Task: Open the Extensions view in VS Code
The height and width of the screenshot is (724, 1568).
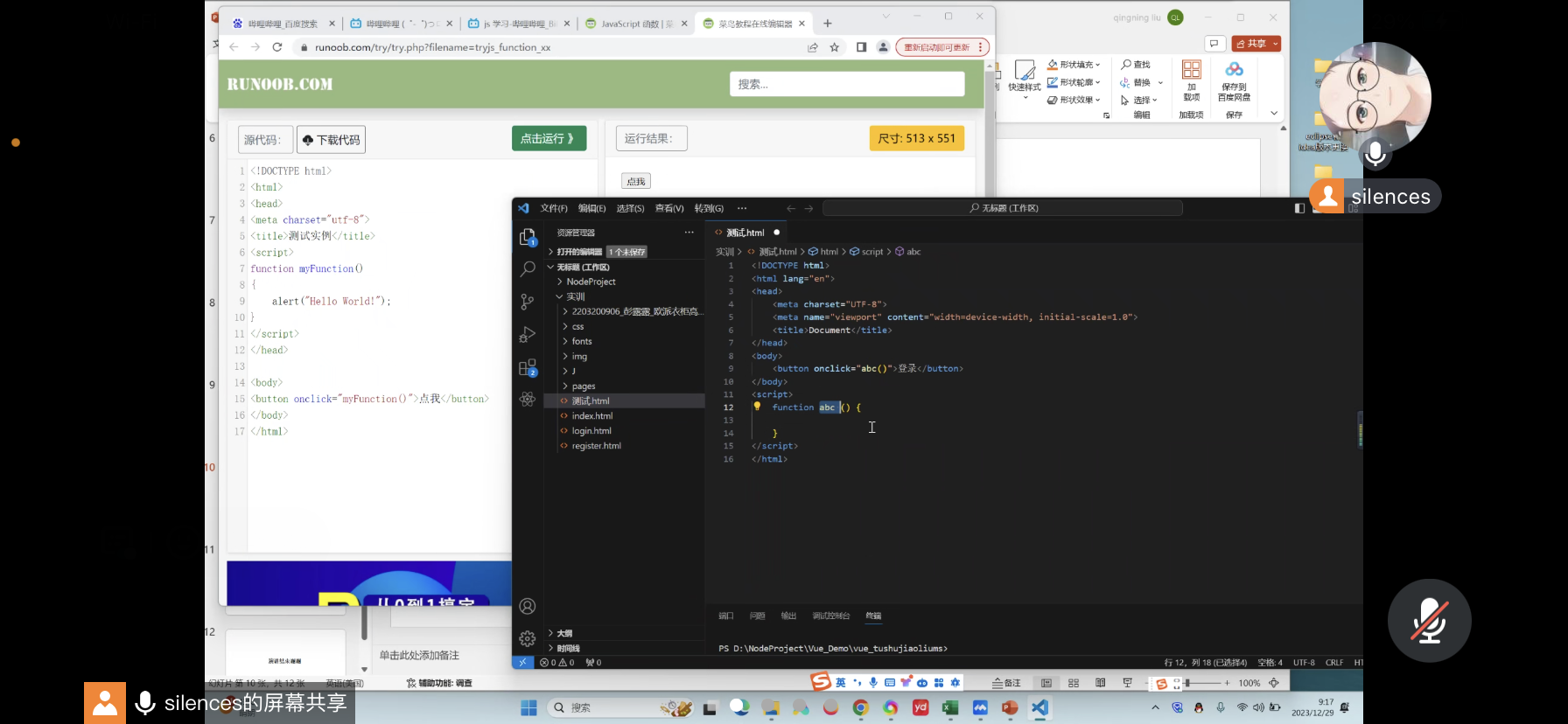Action: [528, 367]
